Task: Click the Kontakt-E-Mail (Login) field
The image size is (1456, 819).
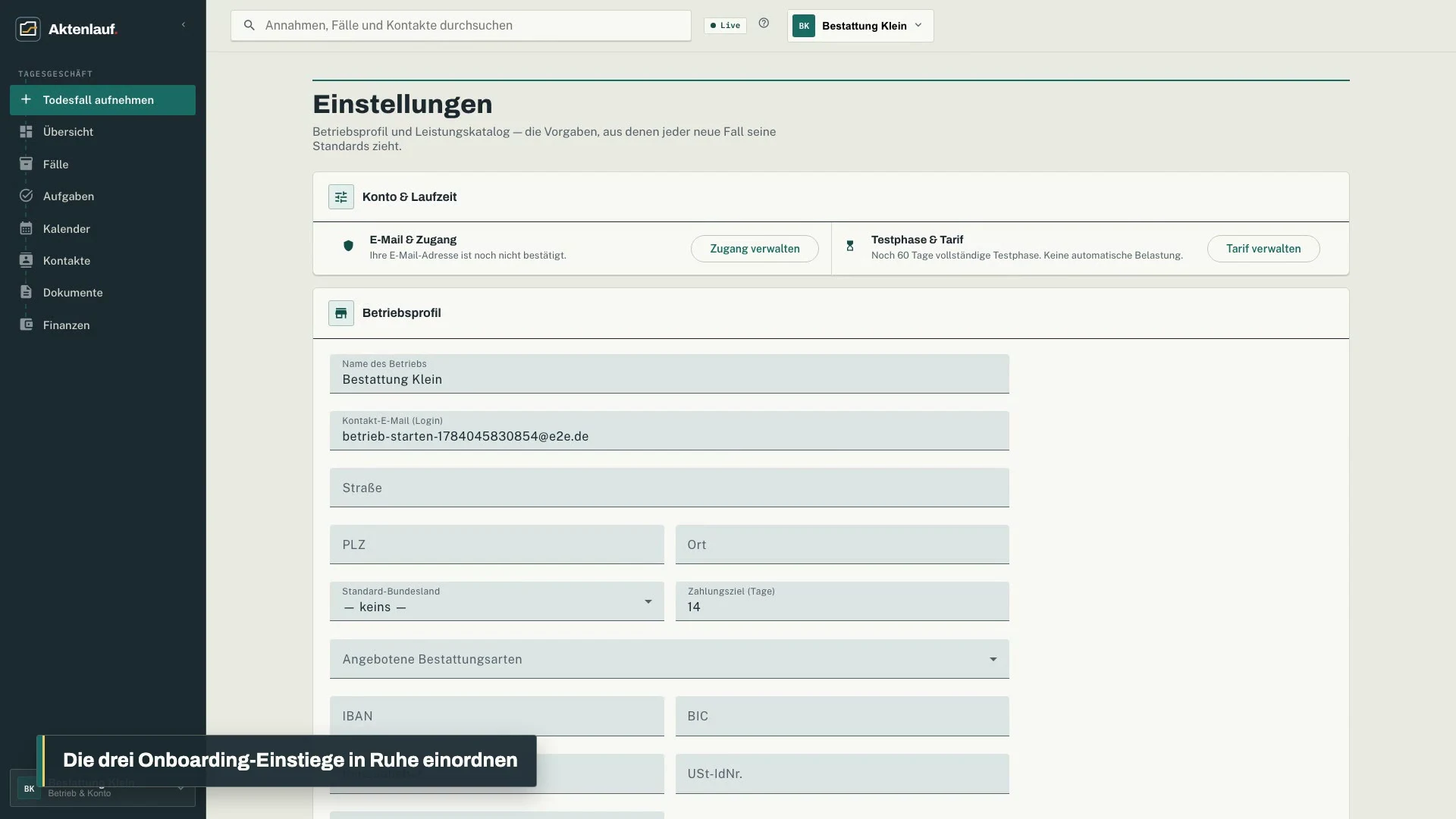Action: pos(670,431)
